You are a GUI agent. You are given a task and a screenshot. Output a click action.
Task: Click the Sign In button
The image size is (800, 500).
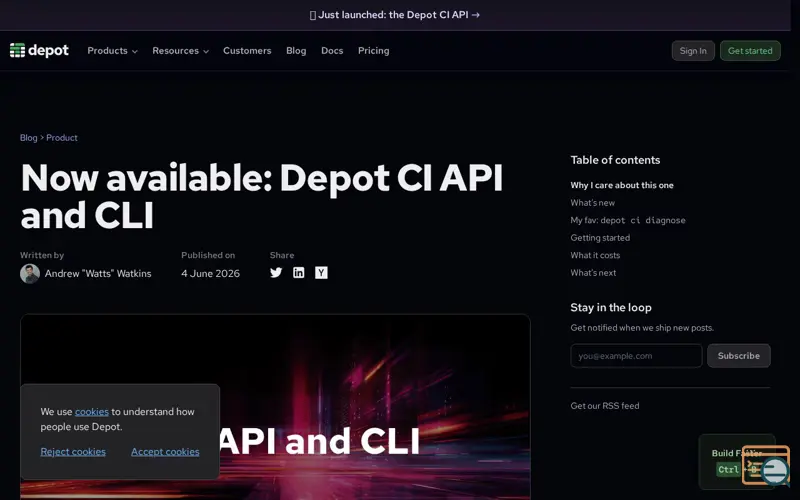click(x=693, y=51)
